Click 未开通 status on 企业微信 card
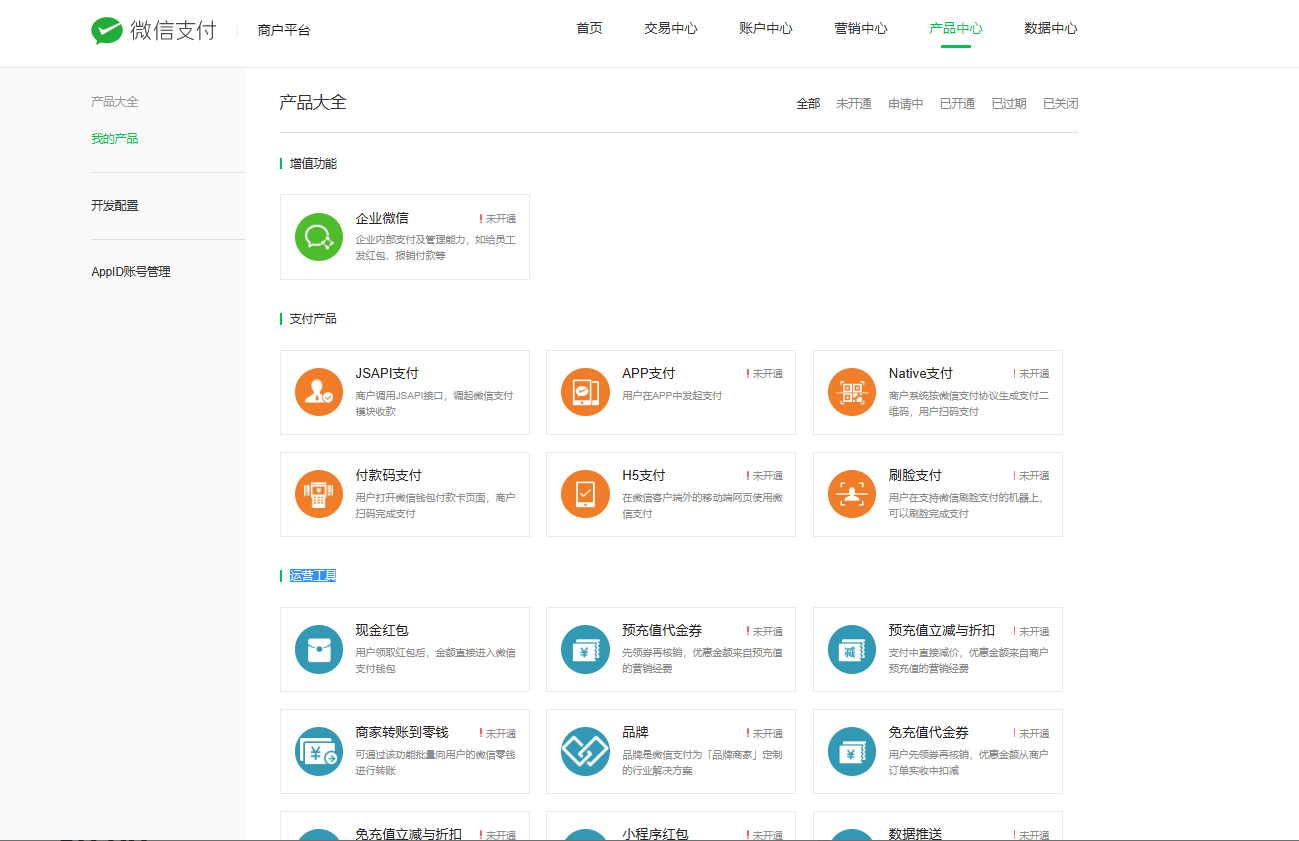The width and height of the screenshot is (1299, 841). tap(498, 219)
